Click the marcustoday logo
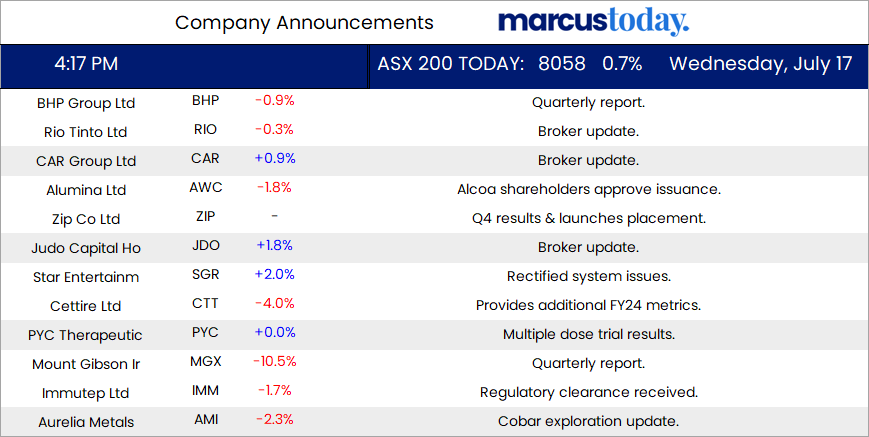The height and width of the screenshot is (437, 869). click(x=593, y=22)
